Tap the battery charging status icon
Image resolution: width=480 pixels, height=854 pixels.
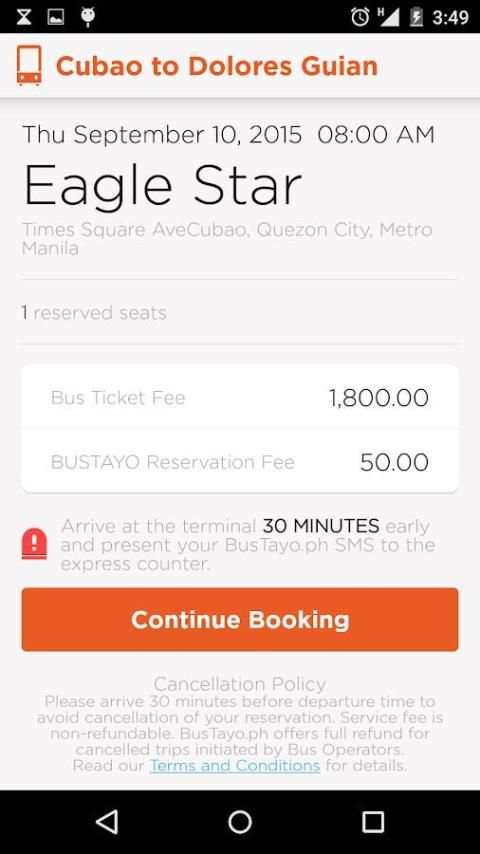(416, 17)
